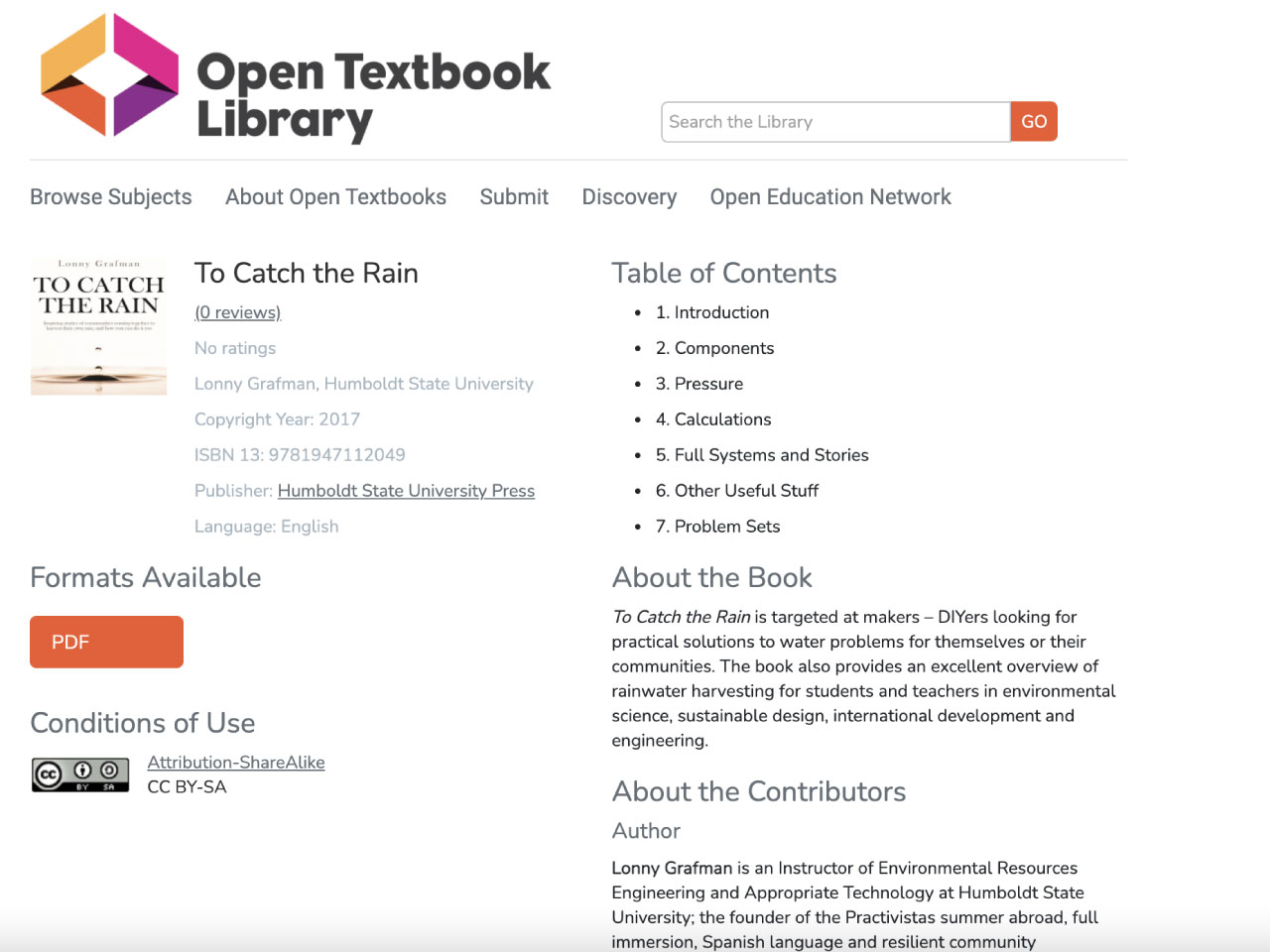Viewport: 1270px width, 952px height.
Task: Click the About the Contributors heading
Action: coord(759,791)
